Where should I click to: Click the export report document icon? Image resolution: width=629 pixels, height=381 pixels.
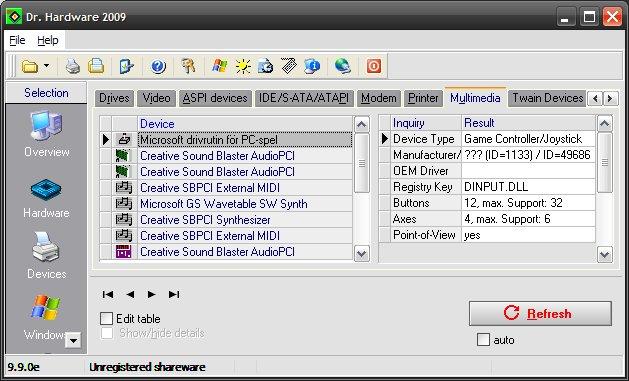126,66
